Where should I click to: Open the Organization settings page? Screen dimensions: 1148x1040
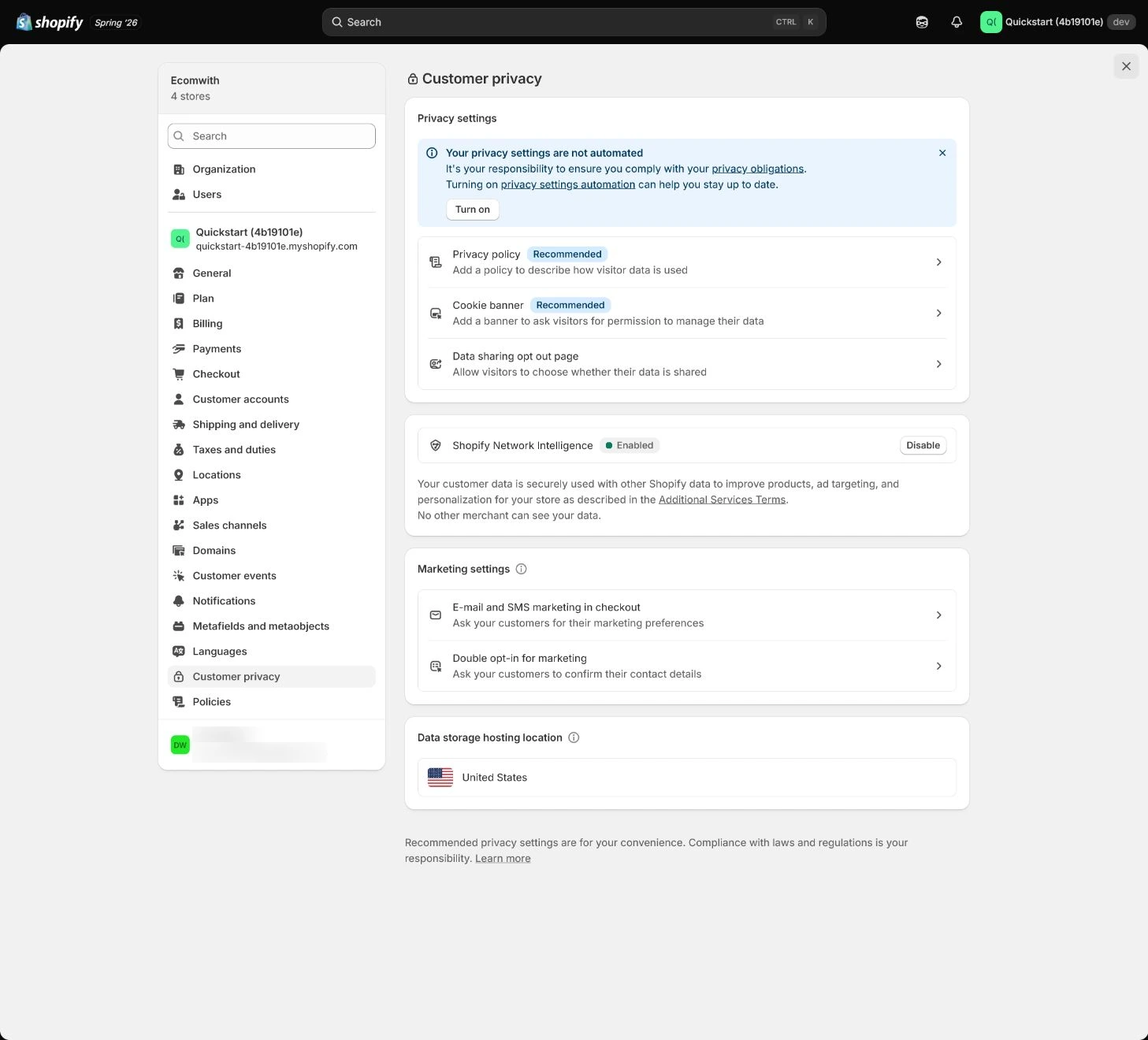tap(271, 169)
